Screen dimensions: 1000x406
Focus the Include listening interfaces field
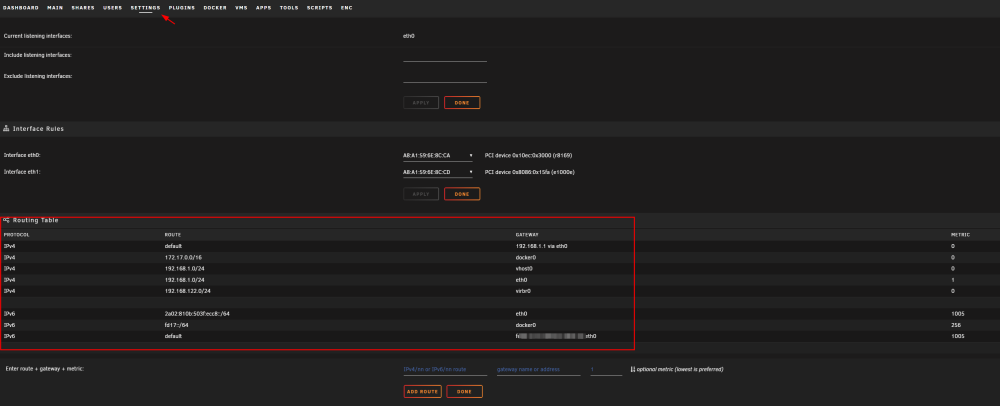(x=445, y=56)
